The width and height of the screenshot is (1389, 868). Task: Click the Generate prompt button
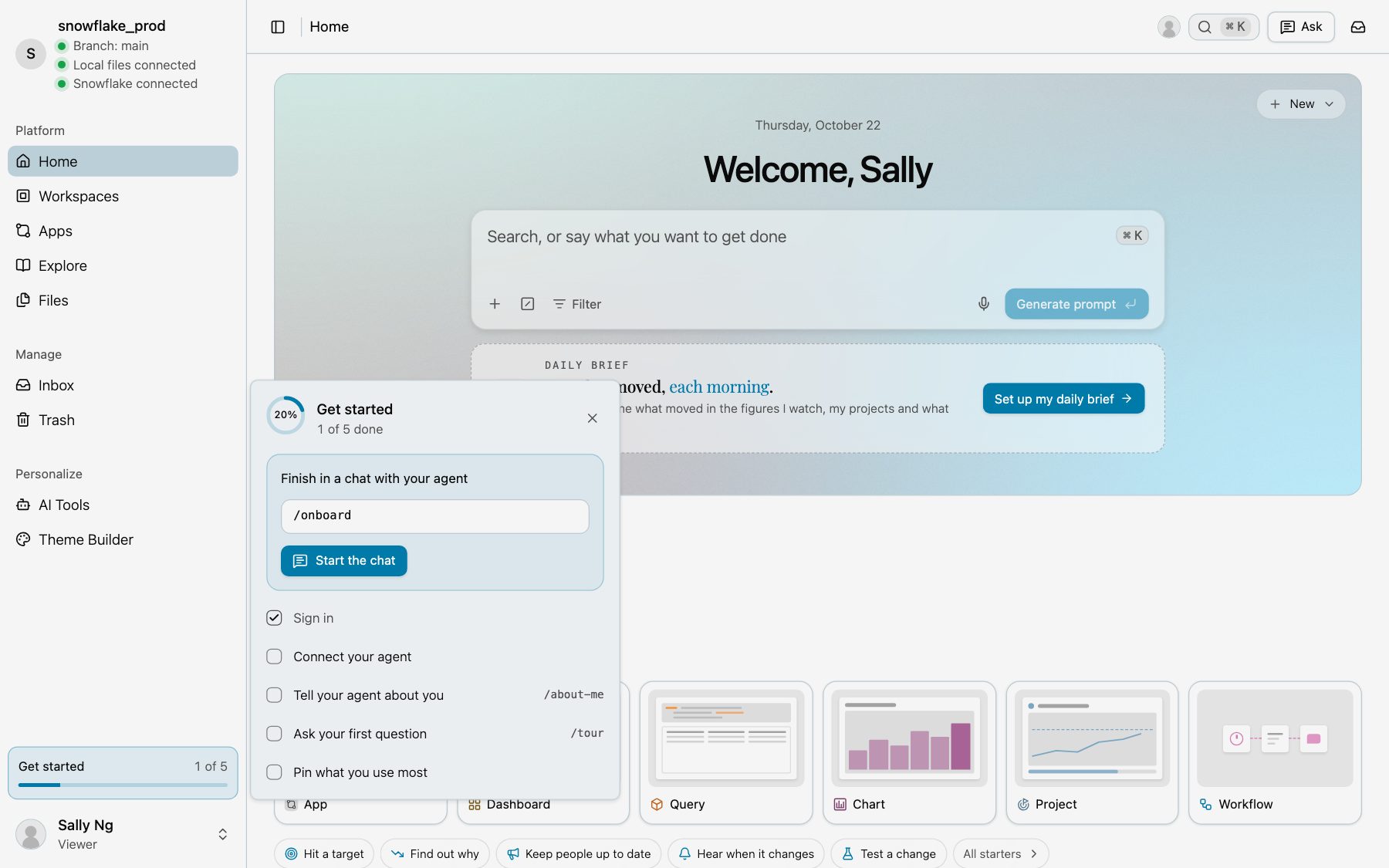pyautogui.click(x=1076, y=304)
